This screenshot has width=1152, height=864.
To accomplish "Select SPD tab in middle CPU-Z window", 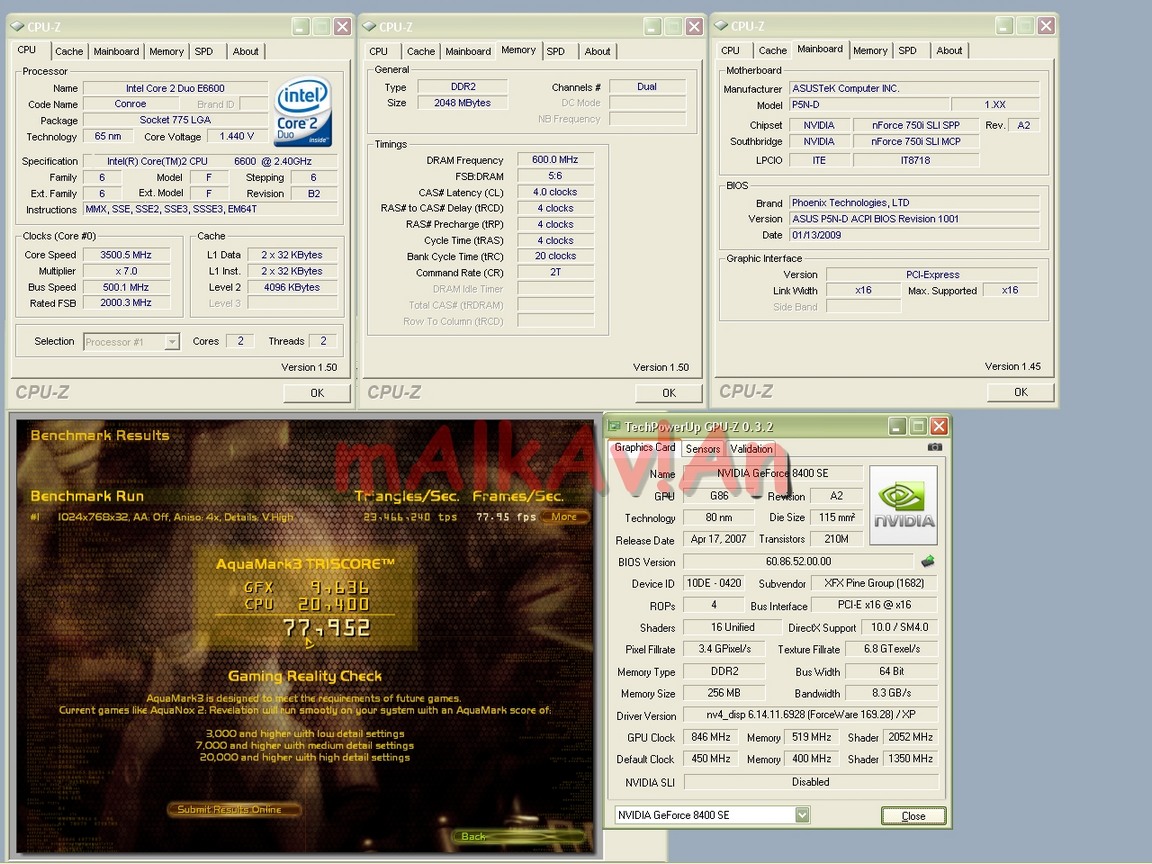I will coord(556,51).
